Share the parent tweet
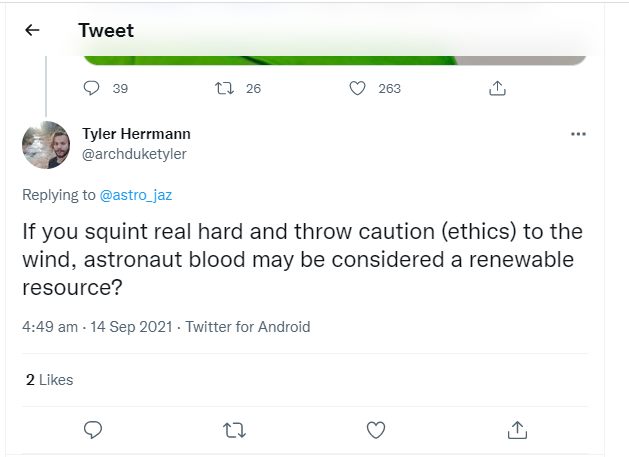 pyautogui.click(x=496, y=88)
